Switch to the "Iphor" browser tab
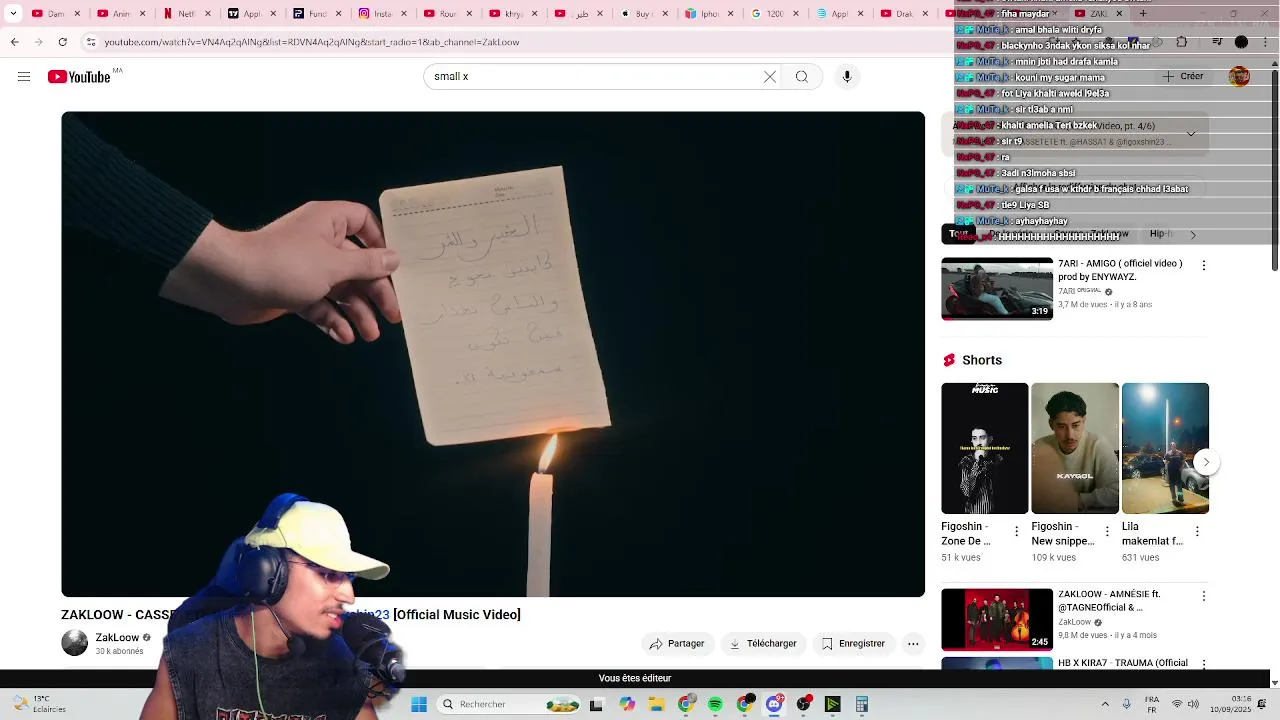Screen dimensions: 1280x720 click(x=710, y=13)
